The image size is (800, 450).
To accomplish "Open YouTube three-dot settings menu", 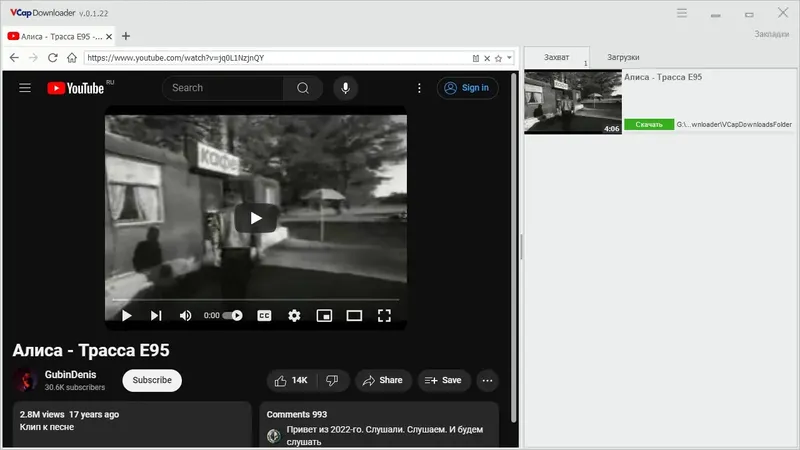I will point(419,88).
